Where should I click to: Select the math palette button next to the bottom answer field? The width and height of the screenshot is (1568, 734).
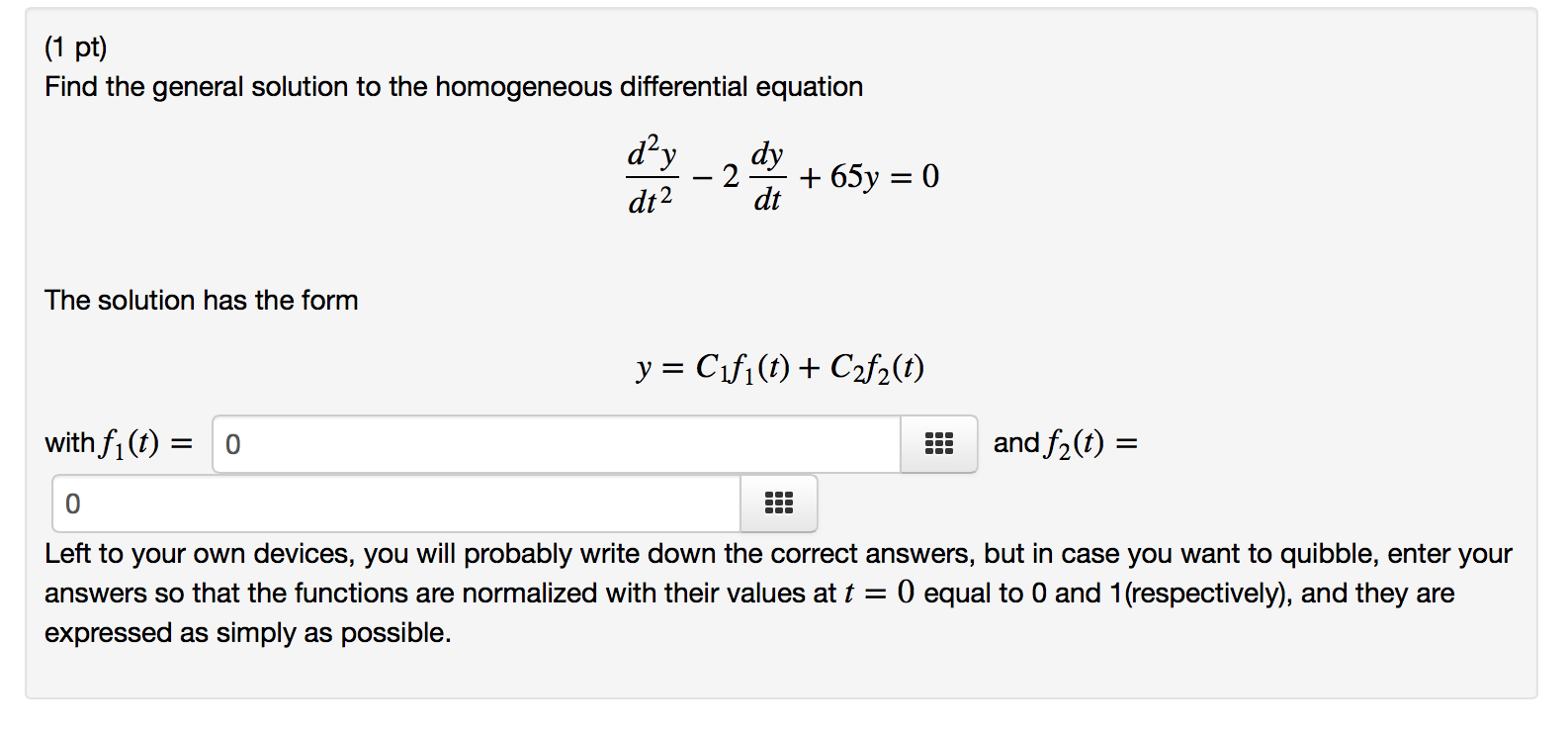coord(779,505)
